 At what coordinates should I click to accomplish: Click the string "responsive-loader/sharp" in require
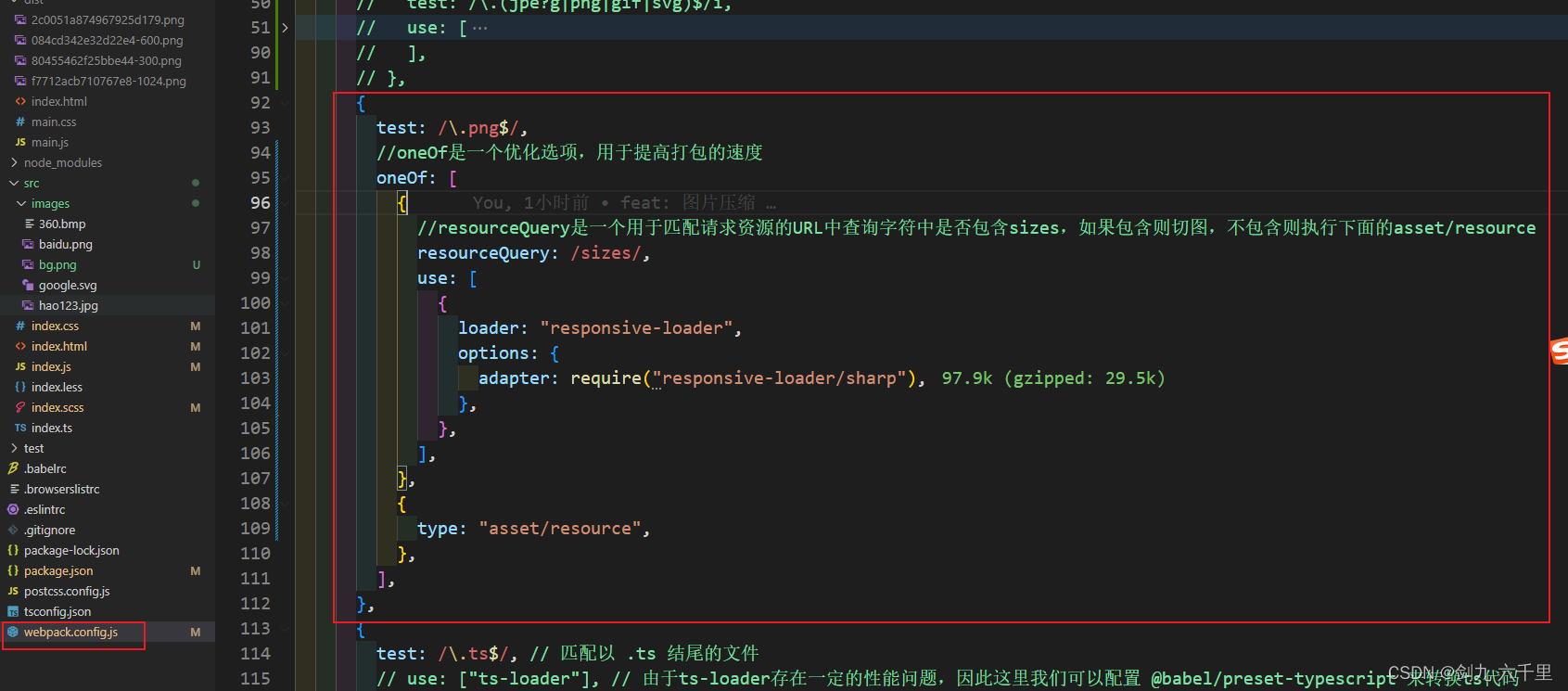click(x=779, y=377)
